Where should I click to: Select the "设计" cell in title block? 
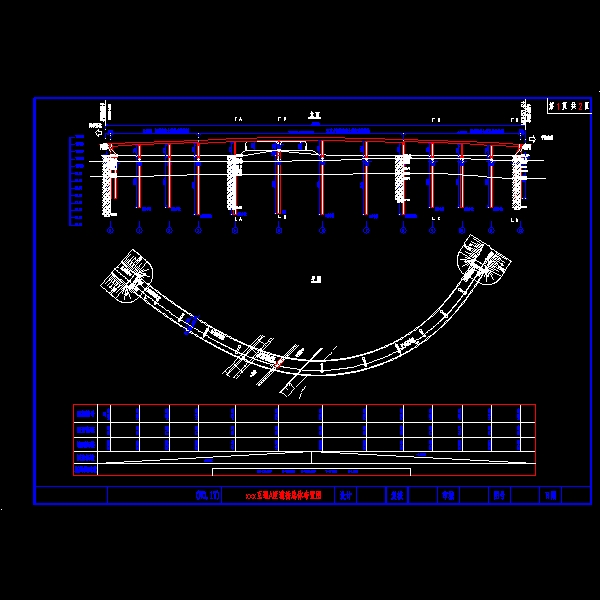click(x=346, y=495)
